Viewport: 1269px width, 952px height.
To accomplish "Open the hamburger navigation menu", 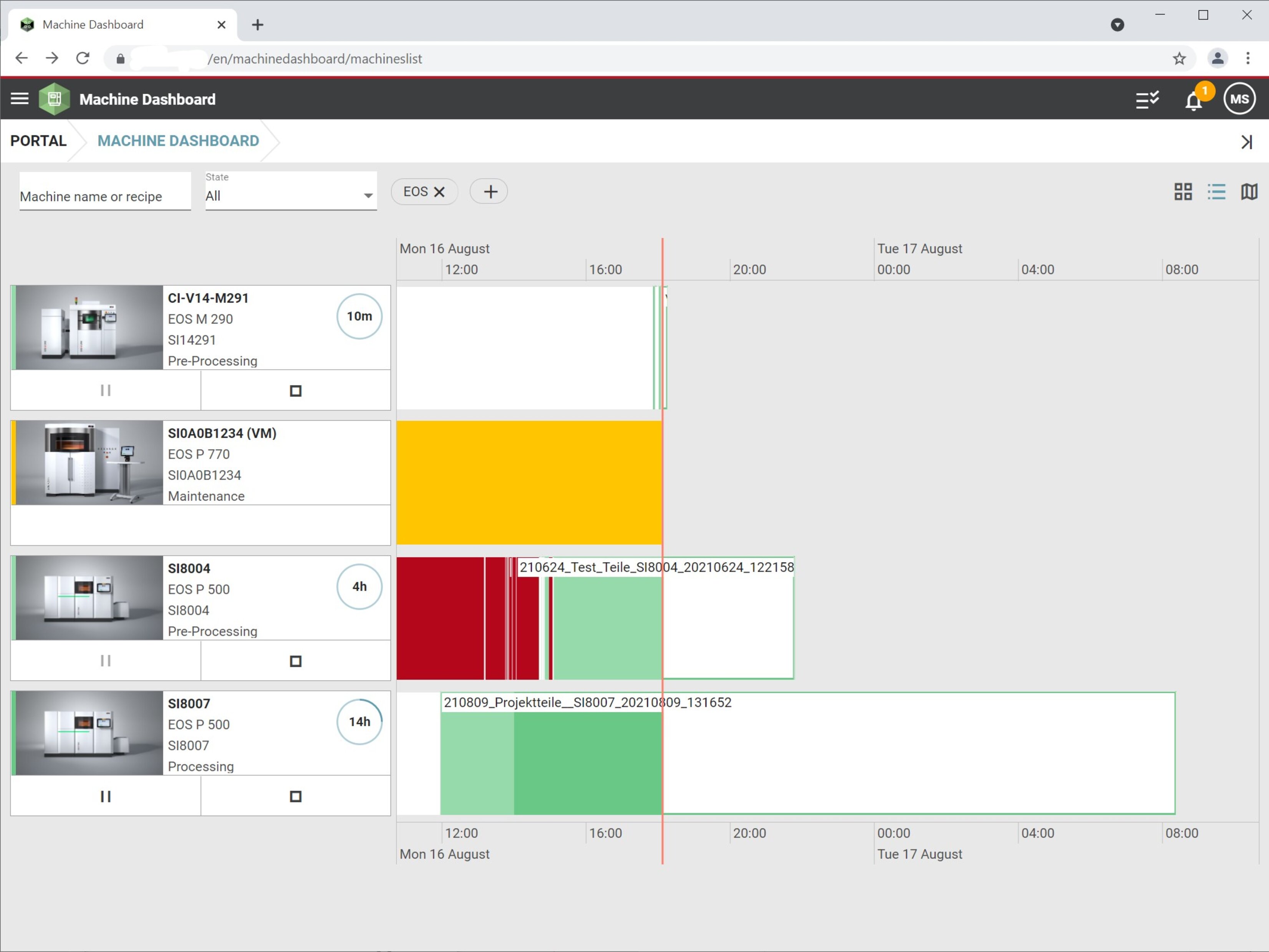I will point(20,98).
